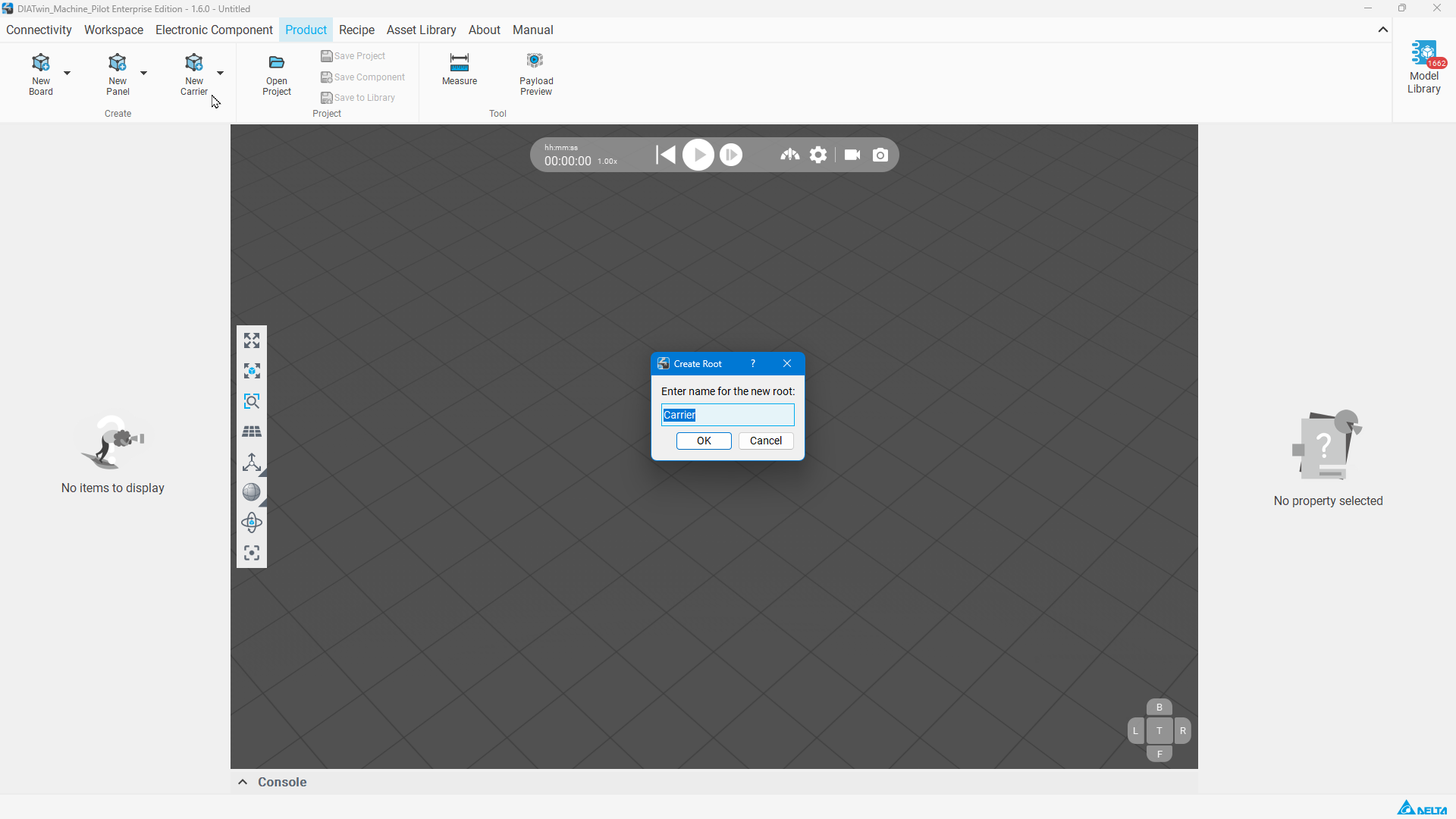Viewport: 1456px width, 819px height.
Task: Step the simulation forward
Action: click(731, 155)
